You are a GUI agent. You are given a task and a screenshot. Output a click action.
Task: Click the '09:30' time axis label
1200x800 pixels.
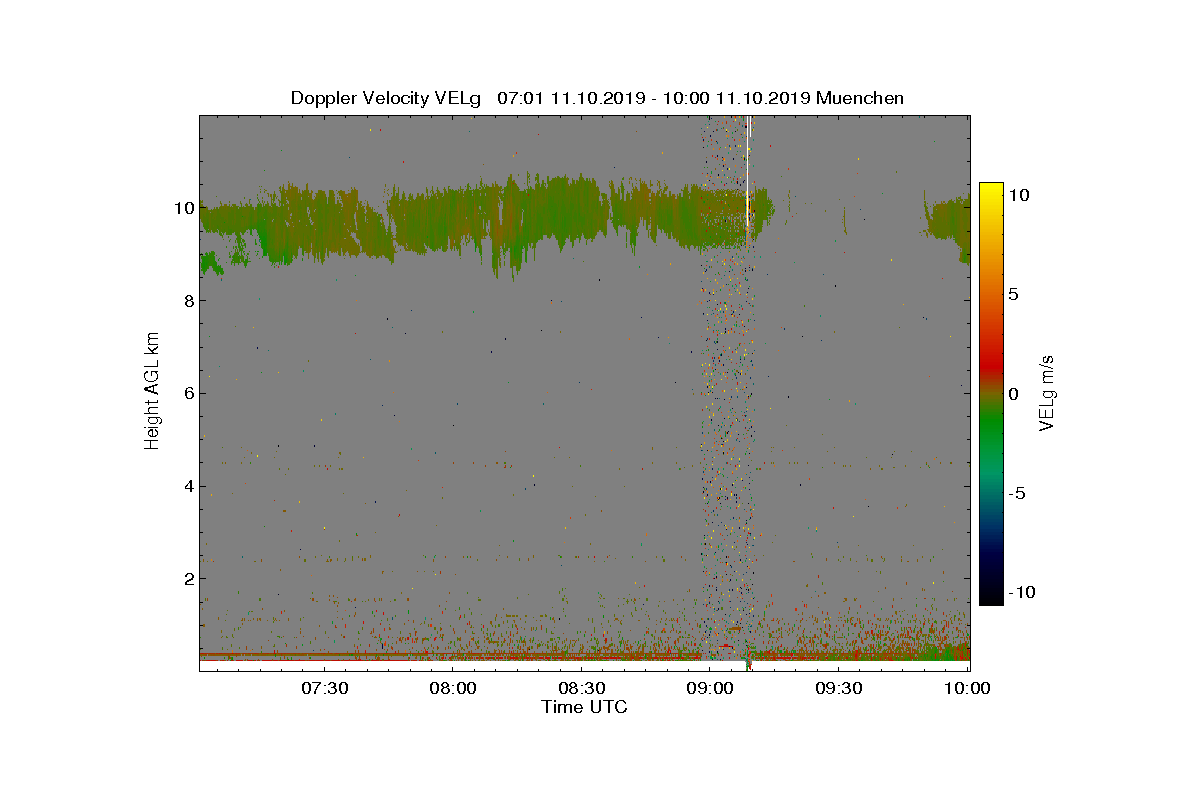point(839,689)
